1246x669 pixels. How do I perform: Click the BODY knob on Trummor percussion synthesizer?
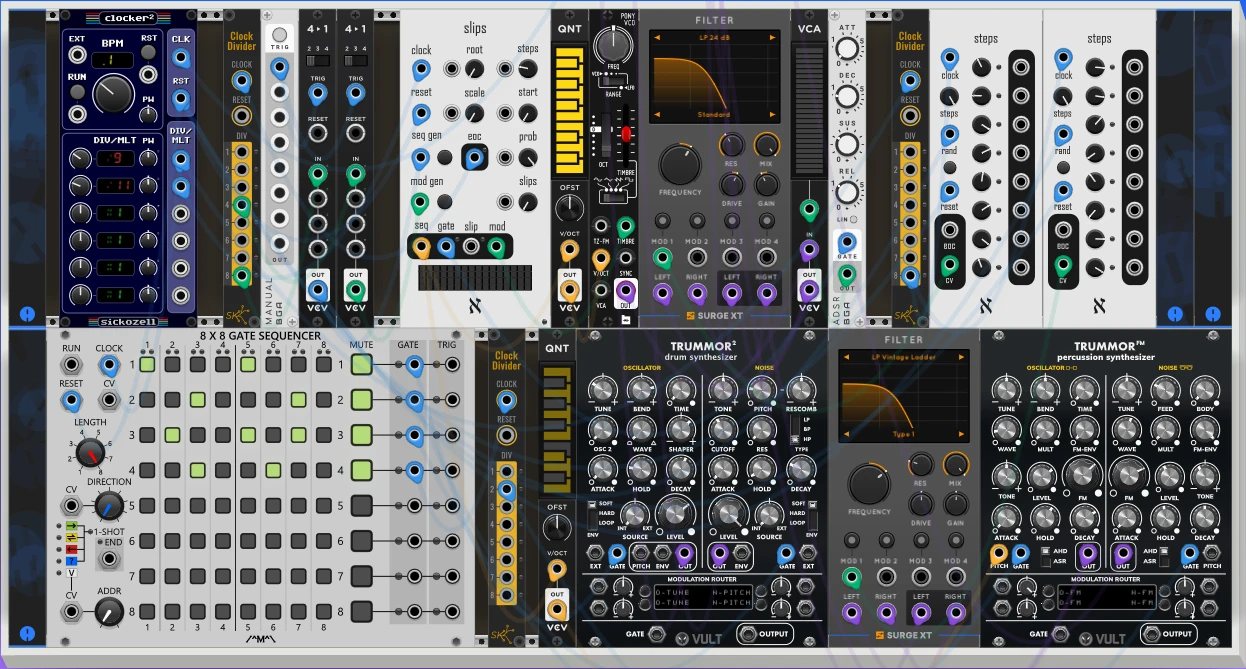[1205, 389]
